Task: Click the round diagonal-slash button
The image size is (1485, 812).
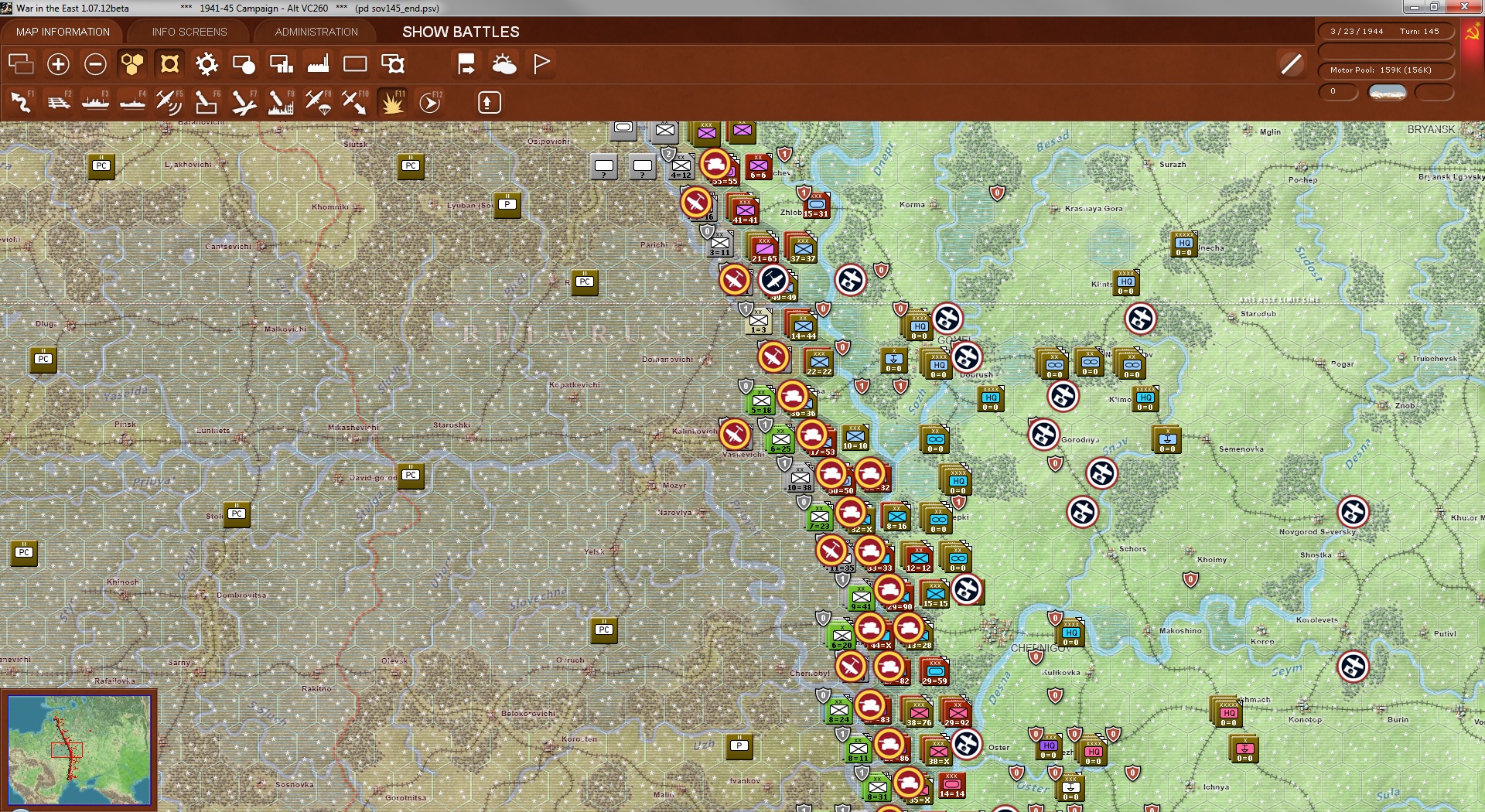Action: coord(1291,63)
